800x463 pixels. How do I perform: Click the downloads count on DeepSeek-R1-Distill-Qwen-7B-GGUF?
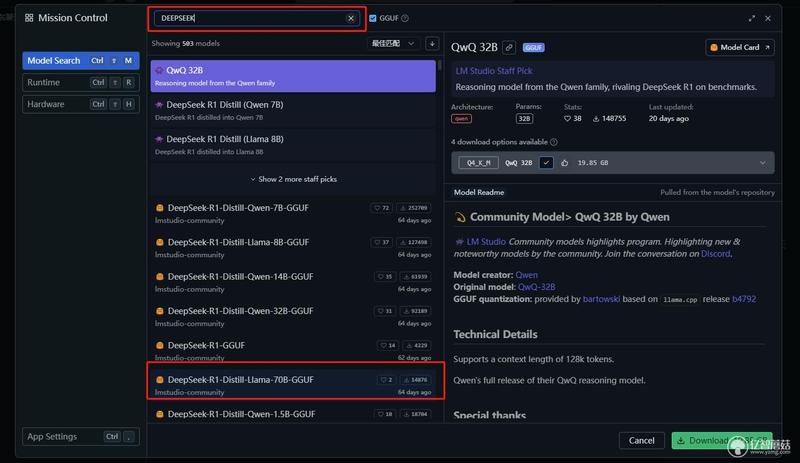(413, 208)
